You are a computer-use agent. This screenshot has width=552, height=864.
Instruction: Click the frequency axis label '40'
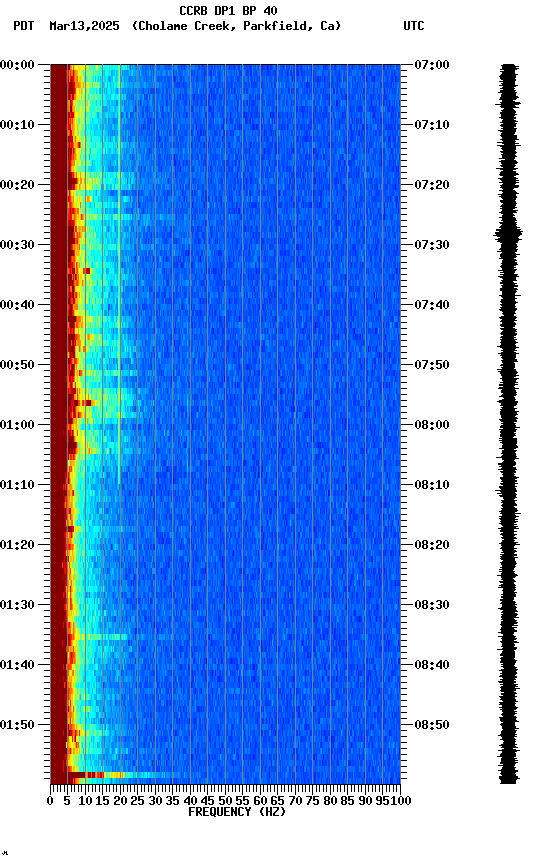190,801
